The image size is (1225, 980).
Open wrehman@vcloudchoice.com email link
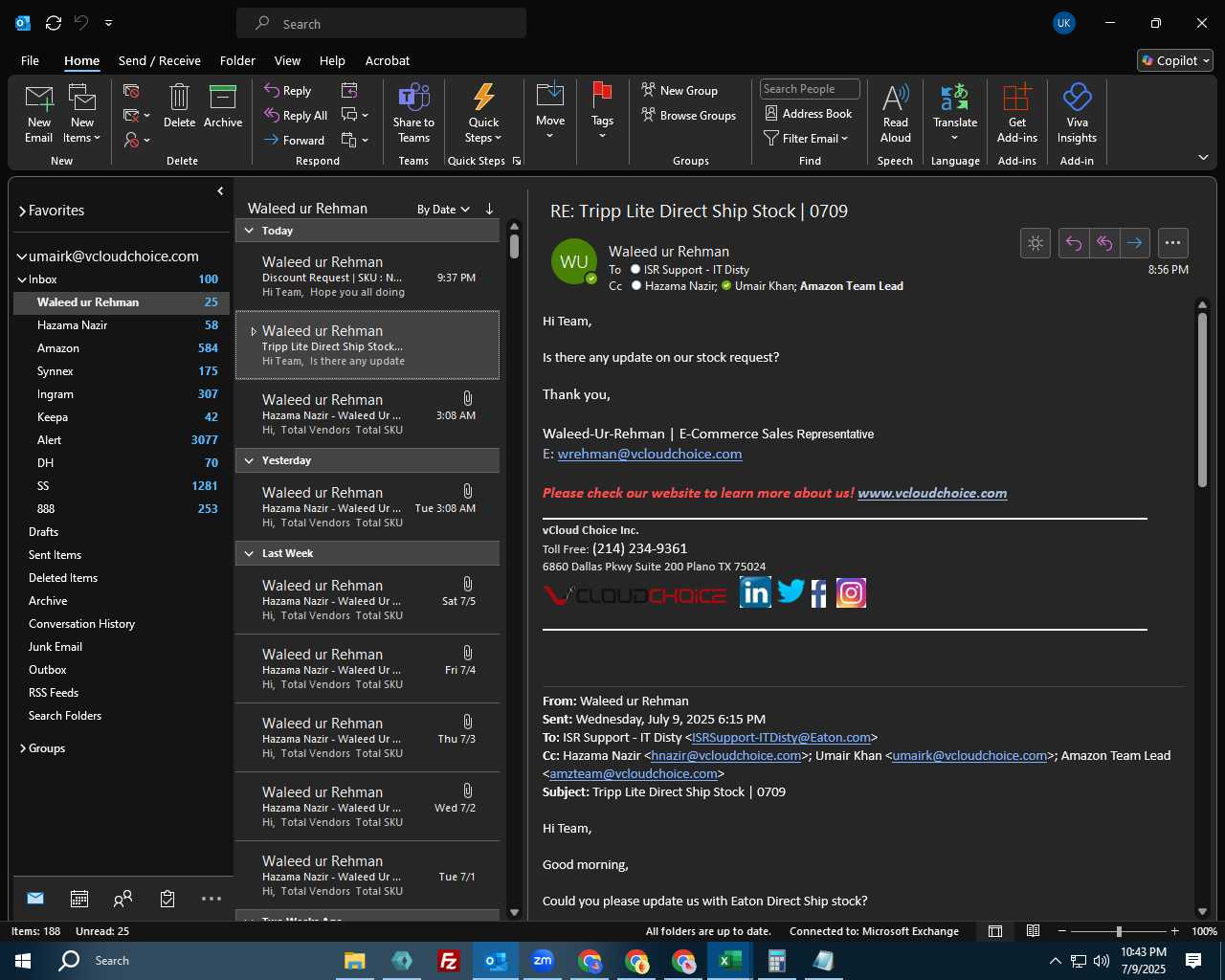tap(650, 454)
